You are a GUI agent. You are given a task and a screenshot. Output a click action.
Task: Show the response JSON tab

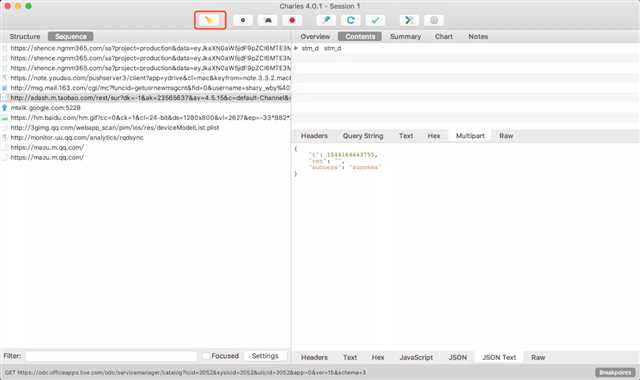point(458,357)
